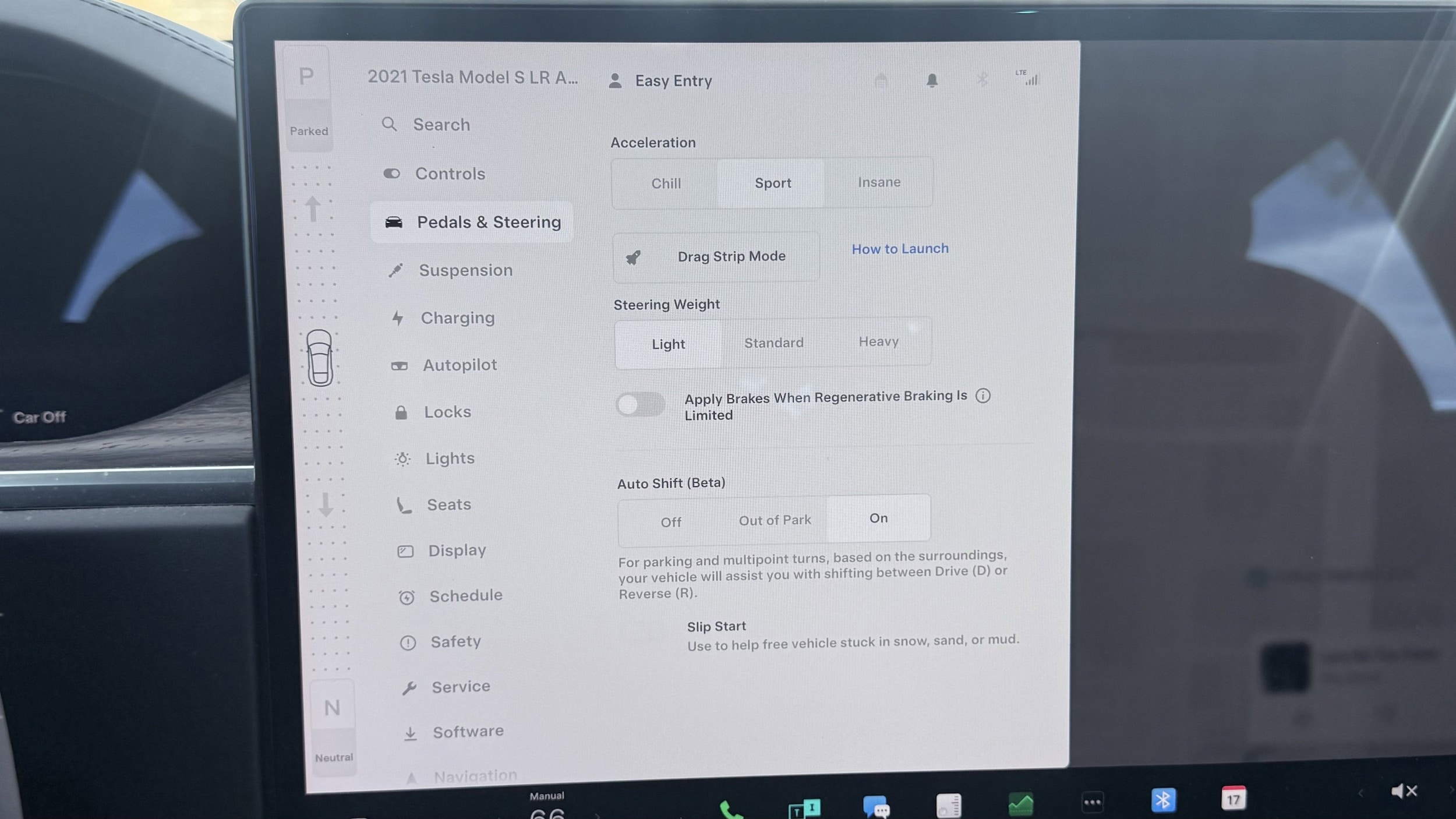
Task: Open the three-dots app launcher
Action: (1092, 802)
